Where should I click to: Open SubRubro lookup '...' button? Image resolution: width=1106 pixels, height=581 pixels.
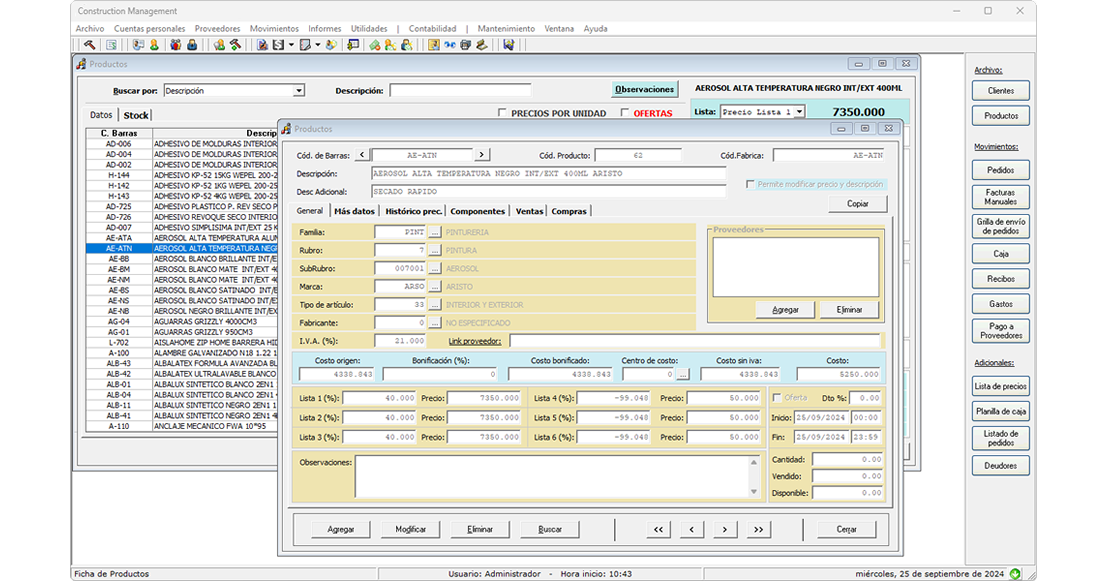click(434, 269)
